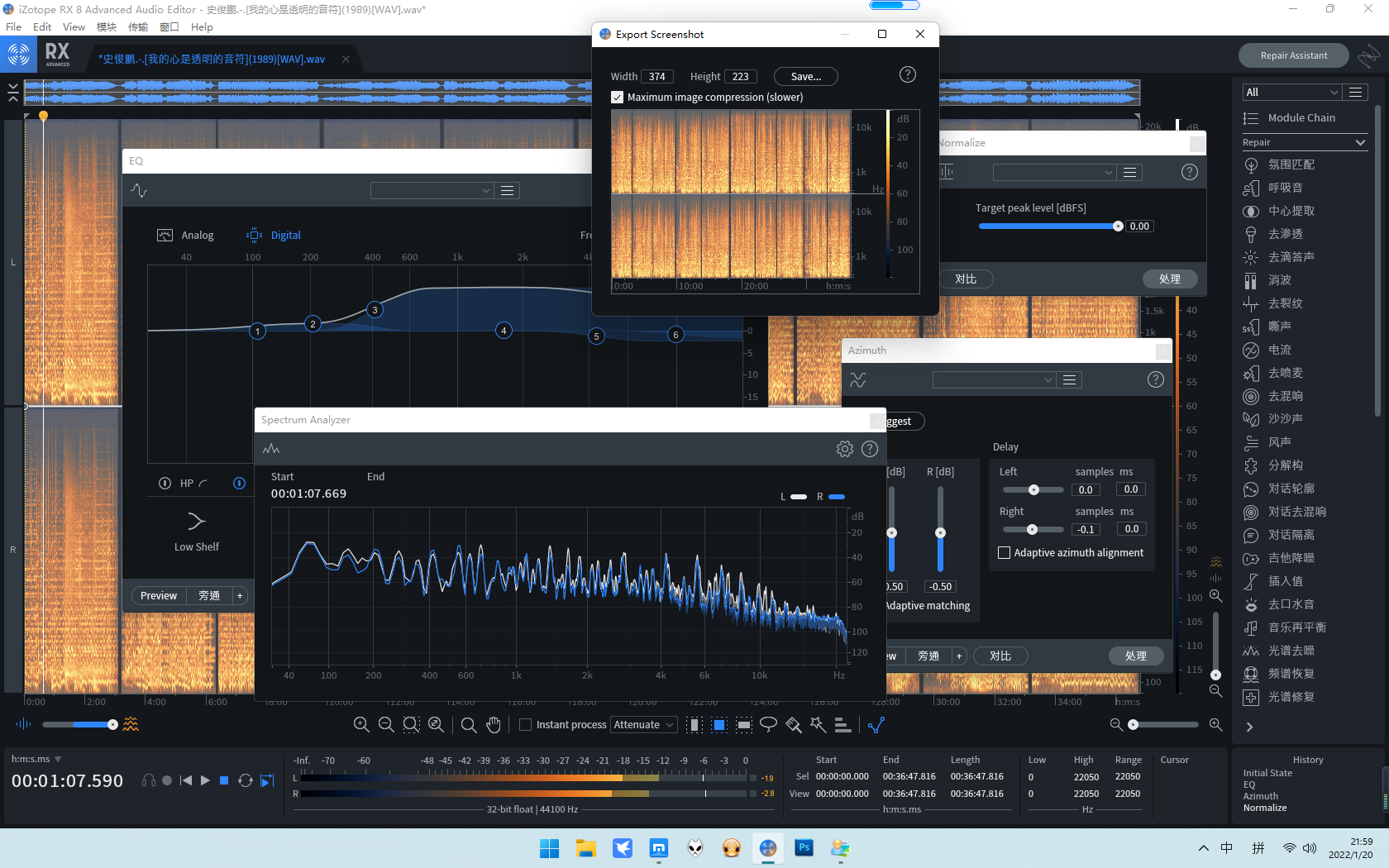The width and height of the screenshot is (1389, 868).
Task: Open the View menu
Action: tap(74, 26)
